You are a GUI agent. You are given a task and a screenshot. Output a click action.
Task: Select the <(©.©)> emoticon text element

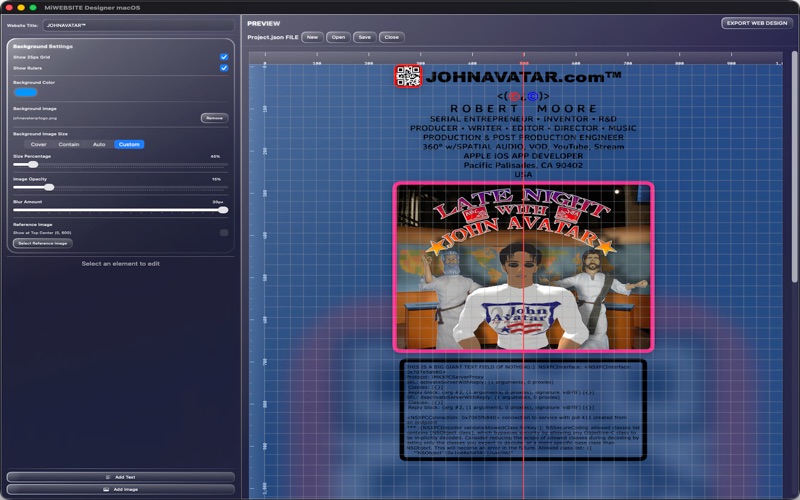[523, 96]
